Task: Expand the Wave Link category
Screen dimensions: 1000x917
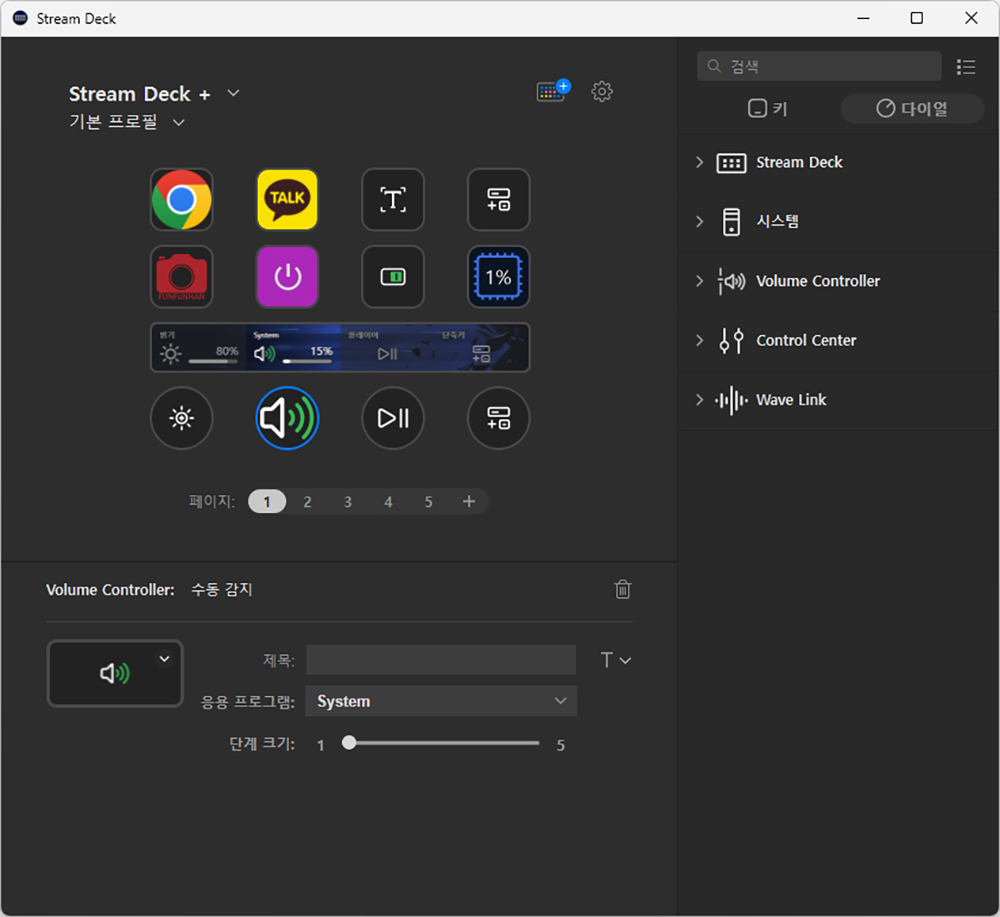Action: 700,399
